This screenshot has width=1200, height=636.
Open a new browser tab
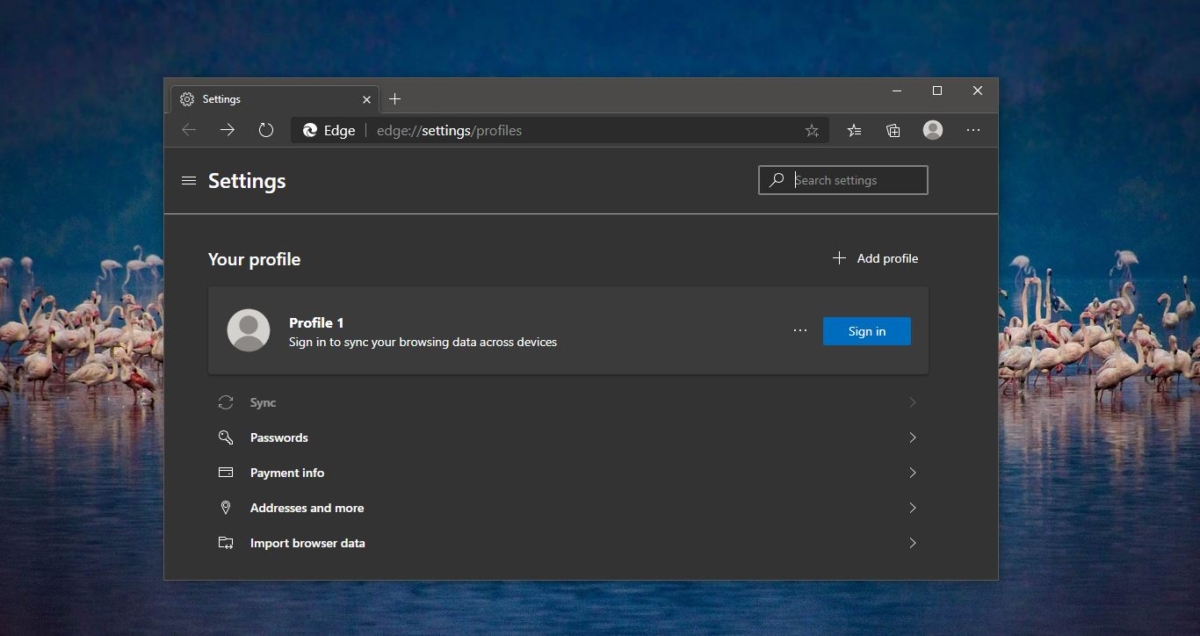pyautogui.click(x=394, y=99)
